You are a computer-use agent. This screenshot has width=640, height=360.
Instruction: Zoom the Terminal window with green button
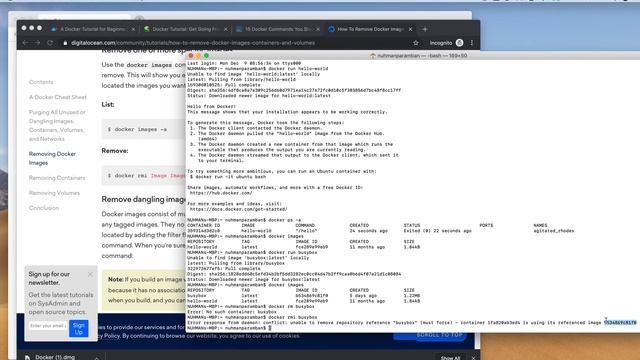(206, 56)
